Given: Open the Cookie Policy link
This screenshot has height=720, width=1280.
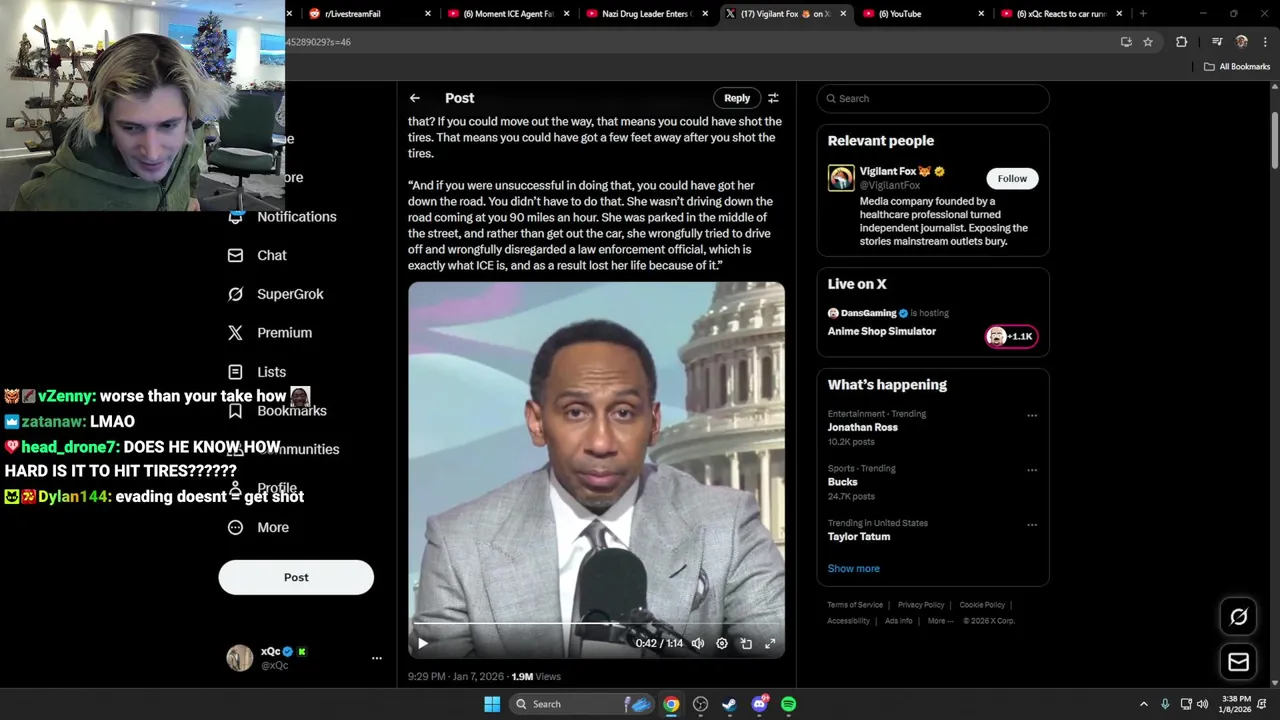Looking at the screenshot, I should click(982, 605).
